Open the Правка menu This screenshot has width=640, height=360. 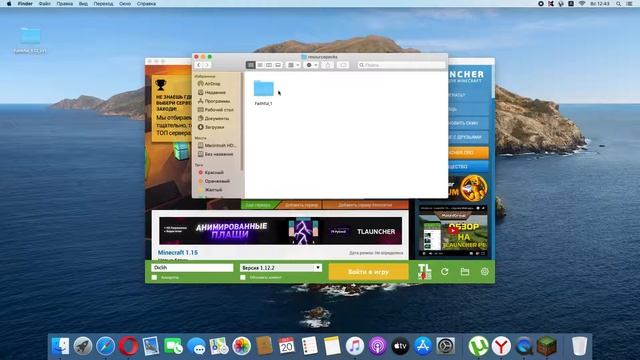tap(64, 4)
